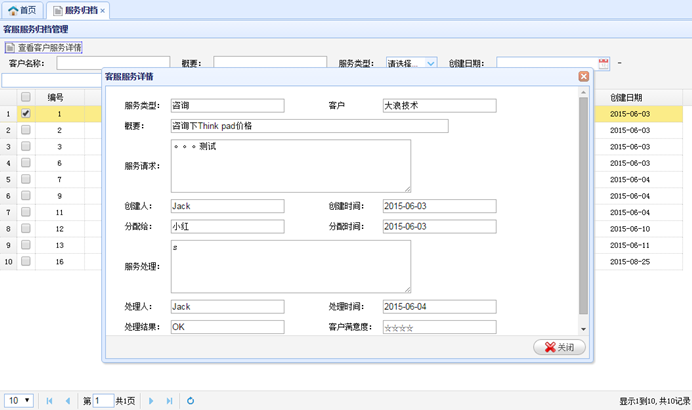The image size is (692, 410).
Task: Check the row with 编号 16
Action: coord(26,261)
